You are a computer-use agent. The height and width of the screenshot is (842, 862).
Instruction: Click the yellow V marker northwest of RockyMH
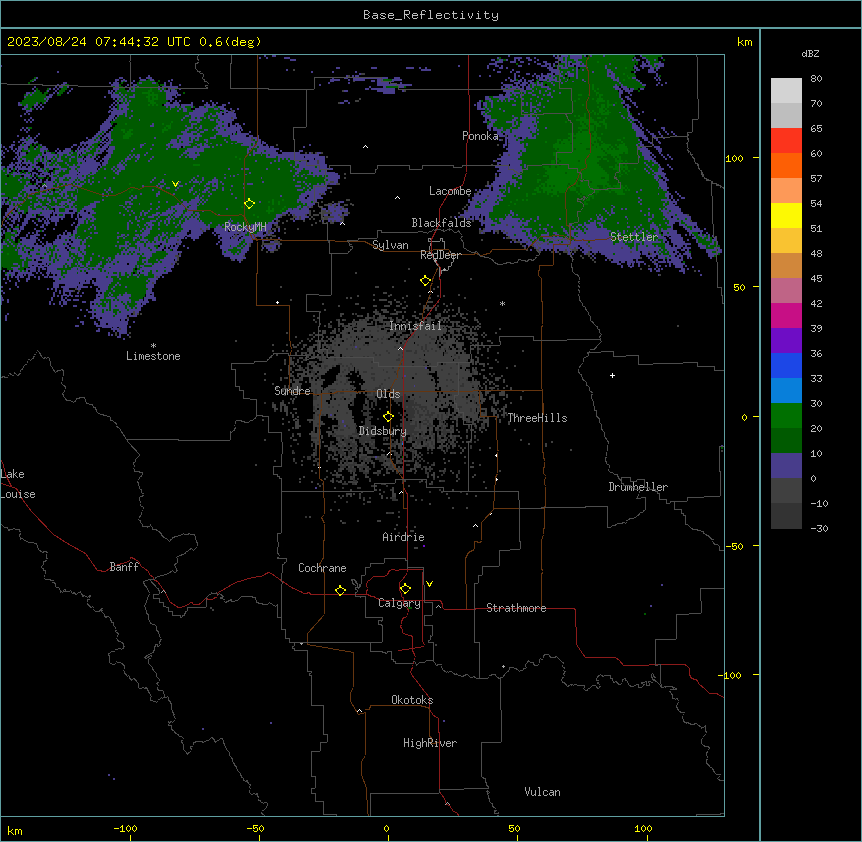[175, 184]
